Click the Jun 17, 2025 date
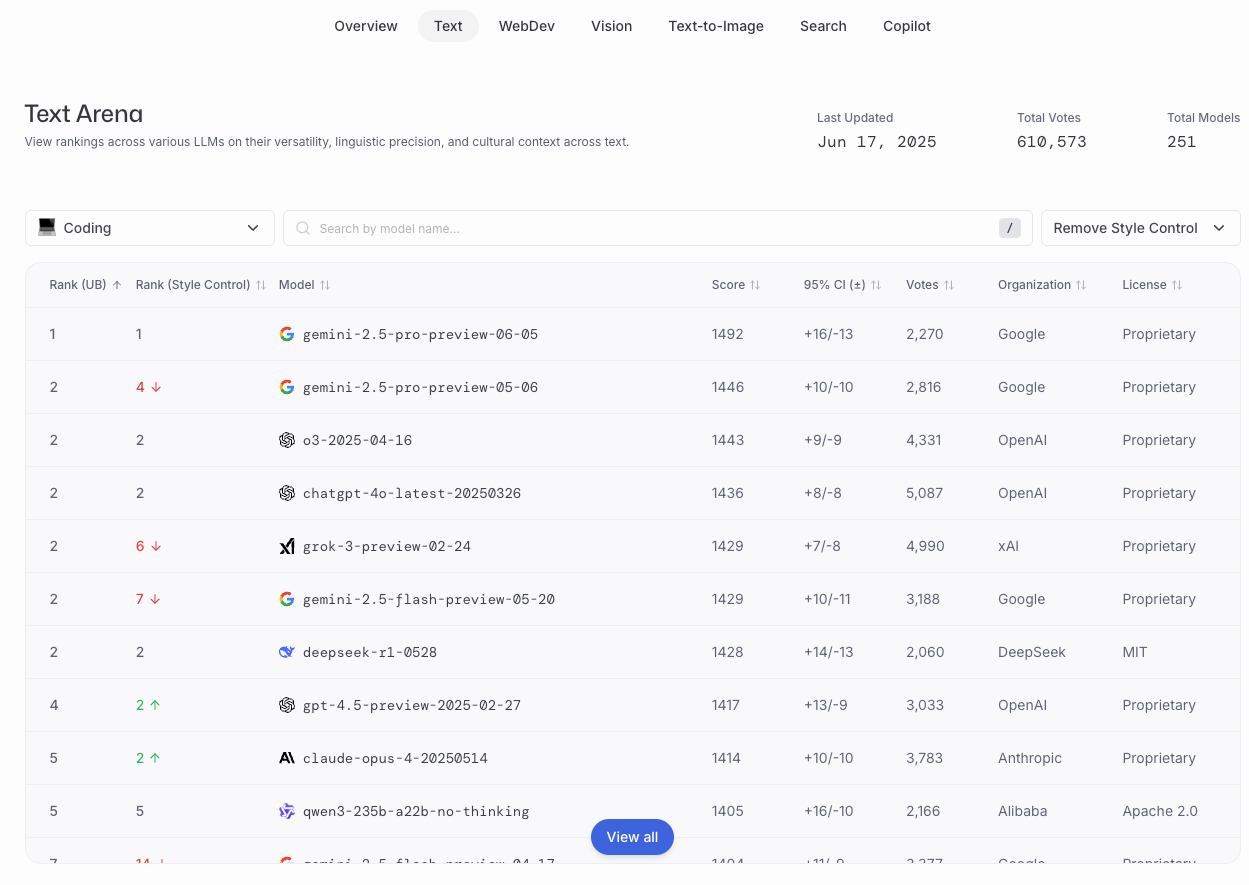This screenshot has height=885, width=1249. tap(877, 142)
